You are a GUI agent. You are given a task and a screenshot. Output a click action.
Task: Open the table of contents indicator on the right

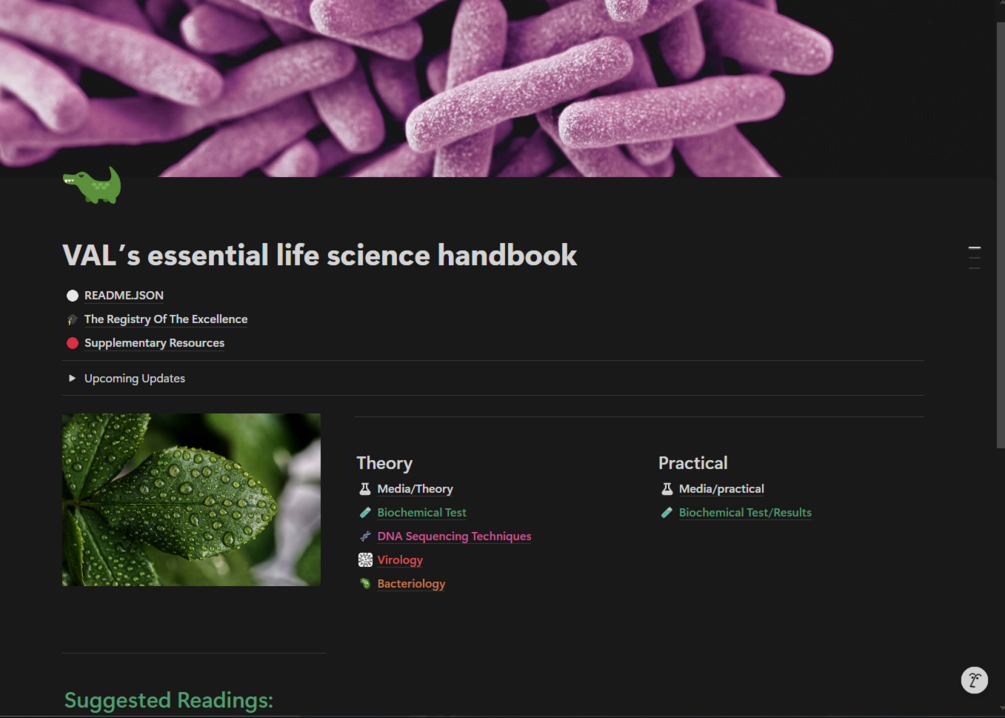pos(974,256)
